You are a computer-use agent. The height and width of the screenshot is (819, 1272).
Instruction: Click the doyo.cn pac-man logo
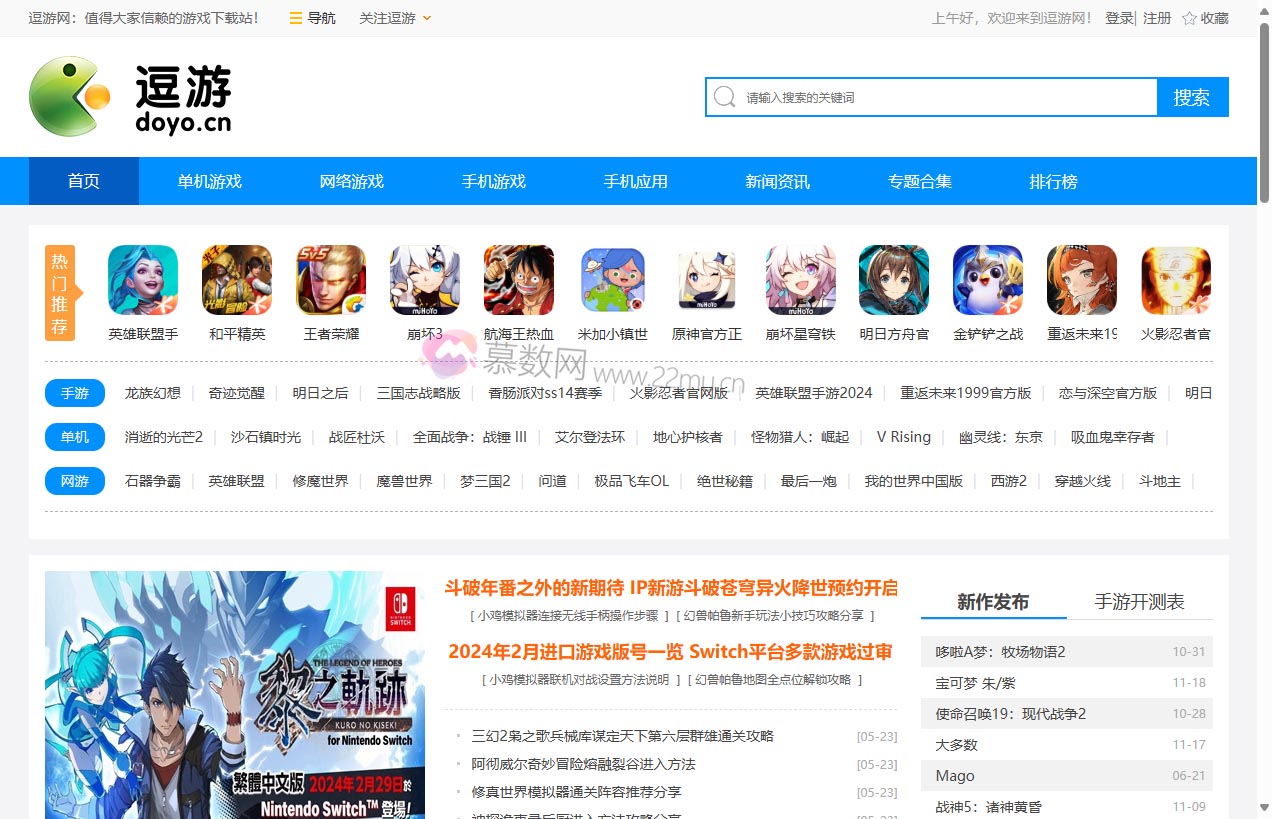tap(68, 96)
